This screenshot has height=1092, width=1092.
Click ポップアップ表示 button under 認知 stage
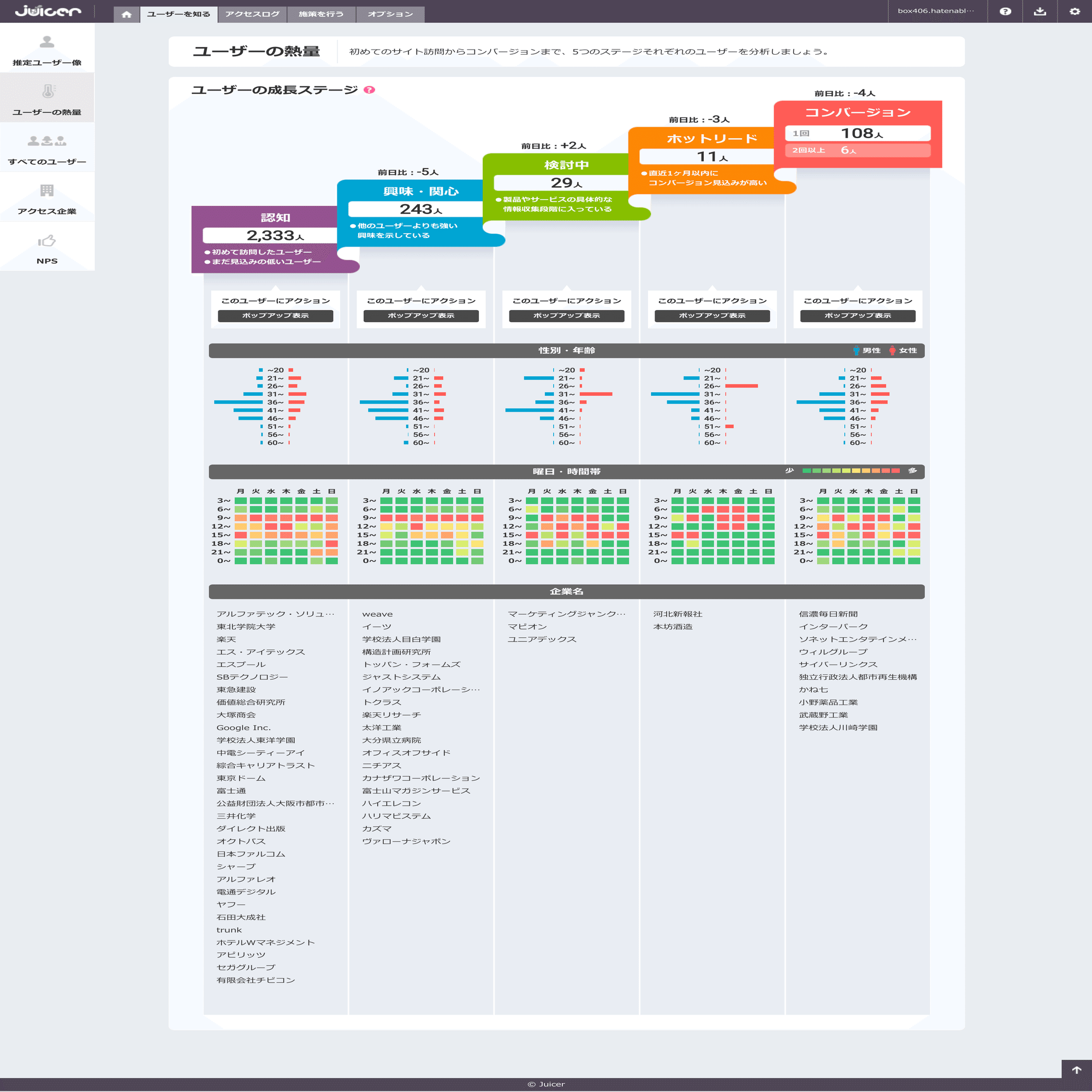coord(275,316)
